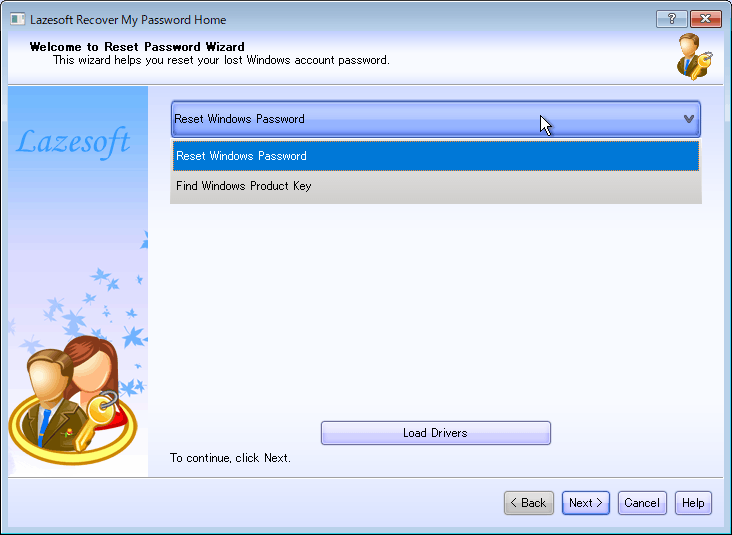Screen dimensions: 732x535
Task: Click 'To continue, click Next.' text
Action: (x=230, y=458)
